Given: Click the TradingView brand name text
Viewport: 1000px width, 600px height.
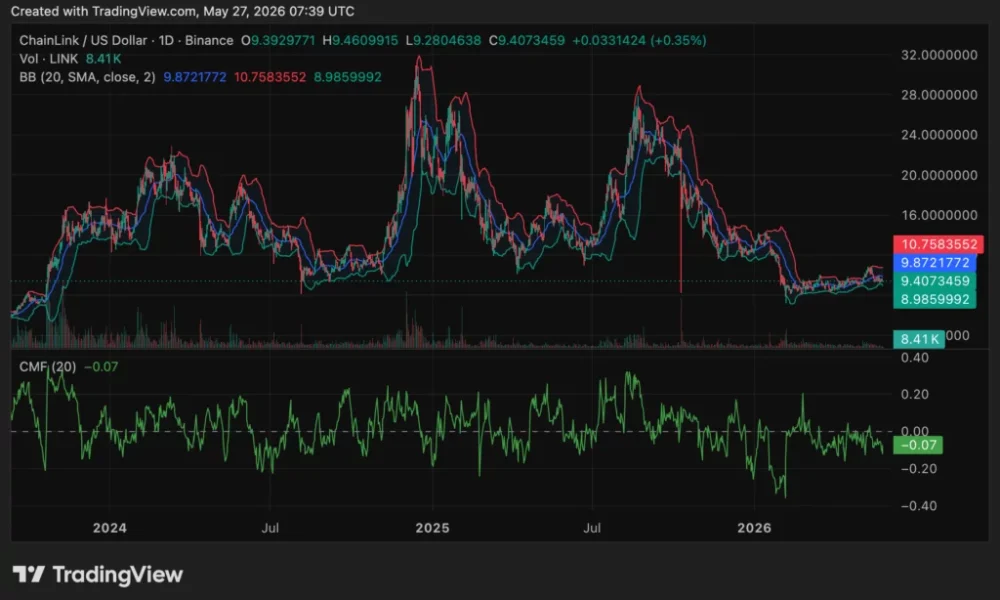Looking at the screenshot, I should pos(118,574).
